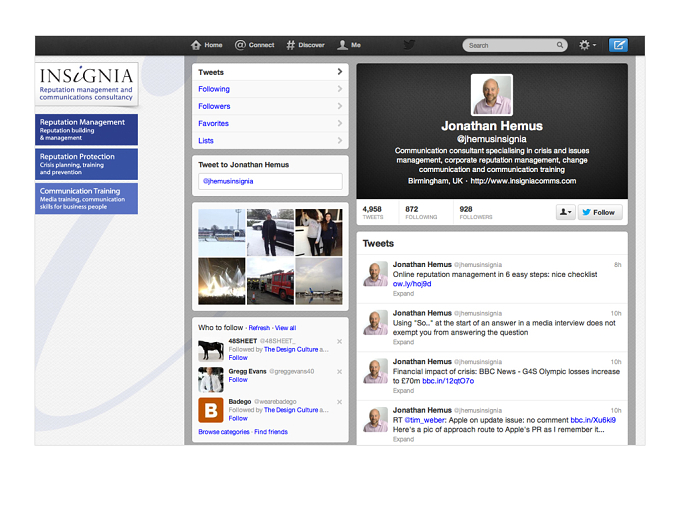
Task: Follow Jonathan Hemus
Action: click(600, 212)
